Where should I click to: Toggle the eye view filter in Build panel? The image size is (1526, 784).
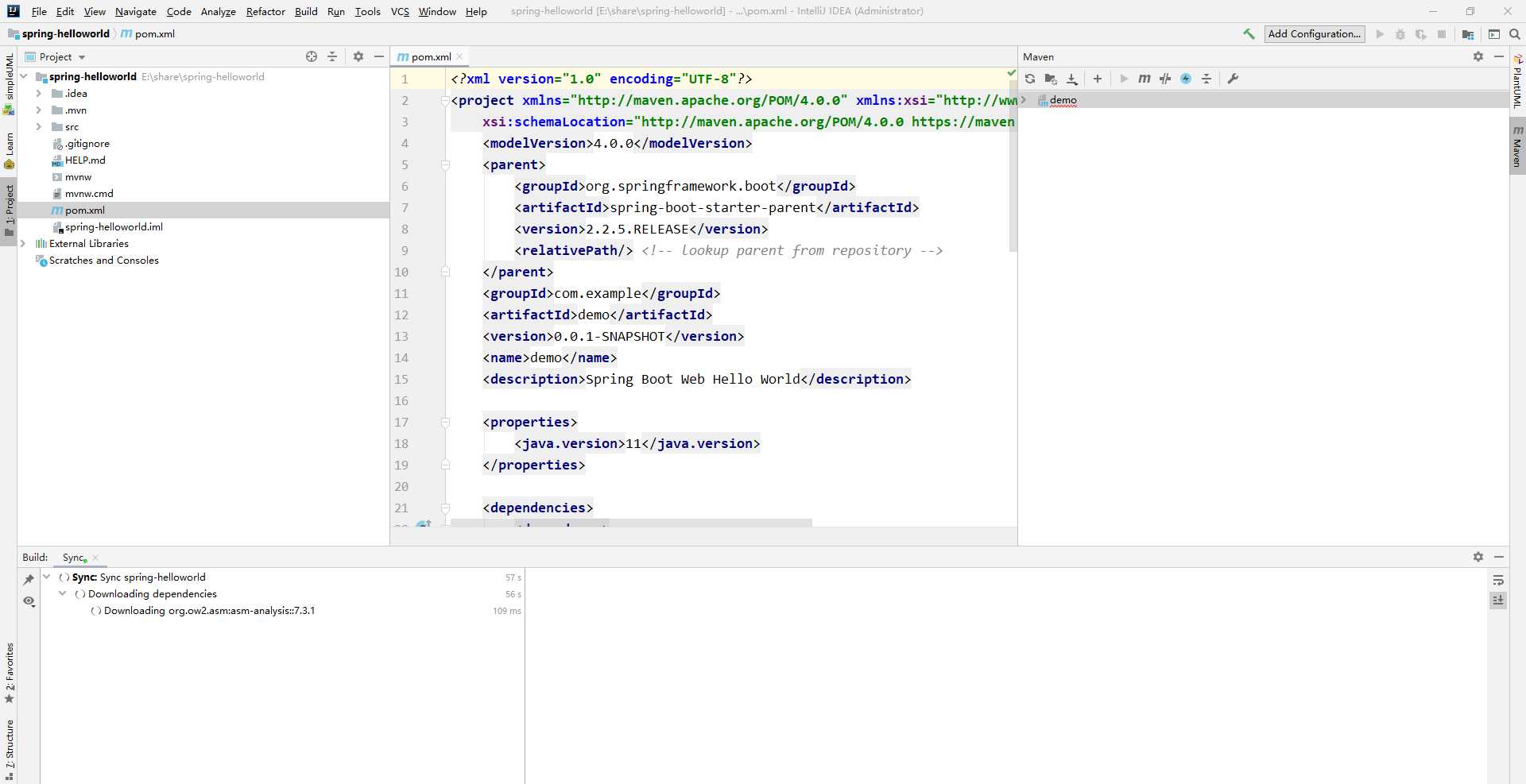pyautogui.click(x=29, y=601)
